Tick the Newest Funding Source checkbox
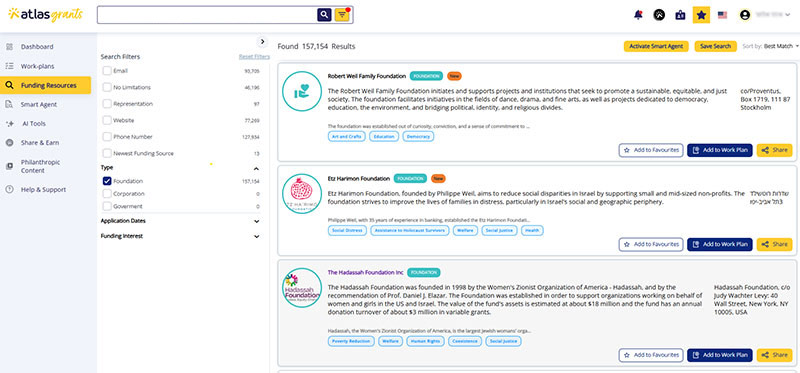The width and height of the screenshot is (800, 373). coord(107,153)
